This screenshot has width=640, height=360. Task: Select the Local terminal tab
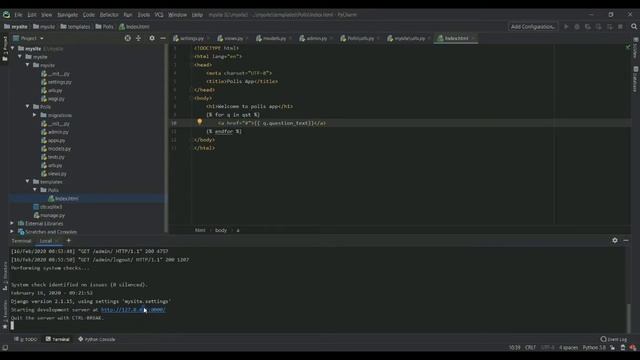coord(45,241)
